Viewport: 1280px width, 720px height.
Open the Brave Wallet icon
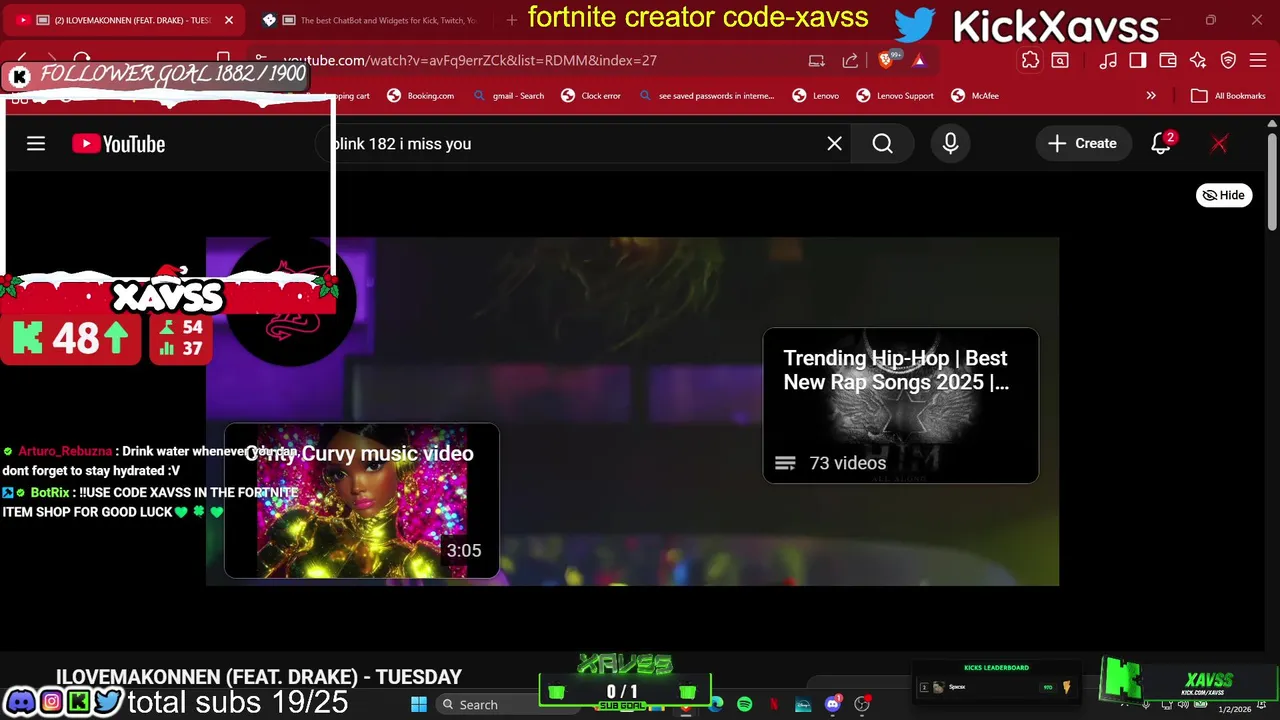1168,60
